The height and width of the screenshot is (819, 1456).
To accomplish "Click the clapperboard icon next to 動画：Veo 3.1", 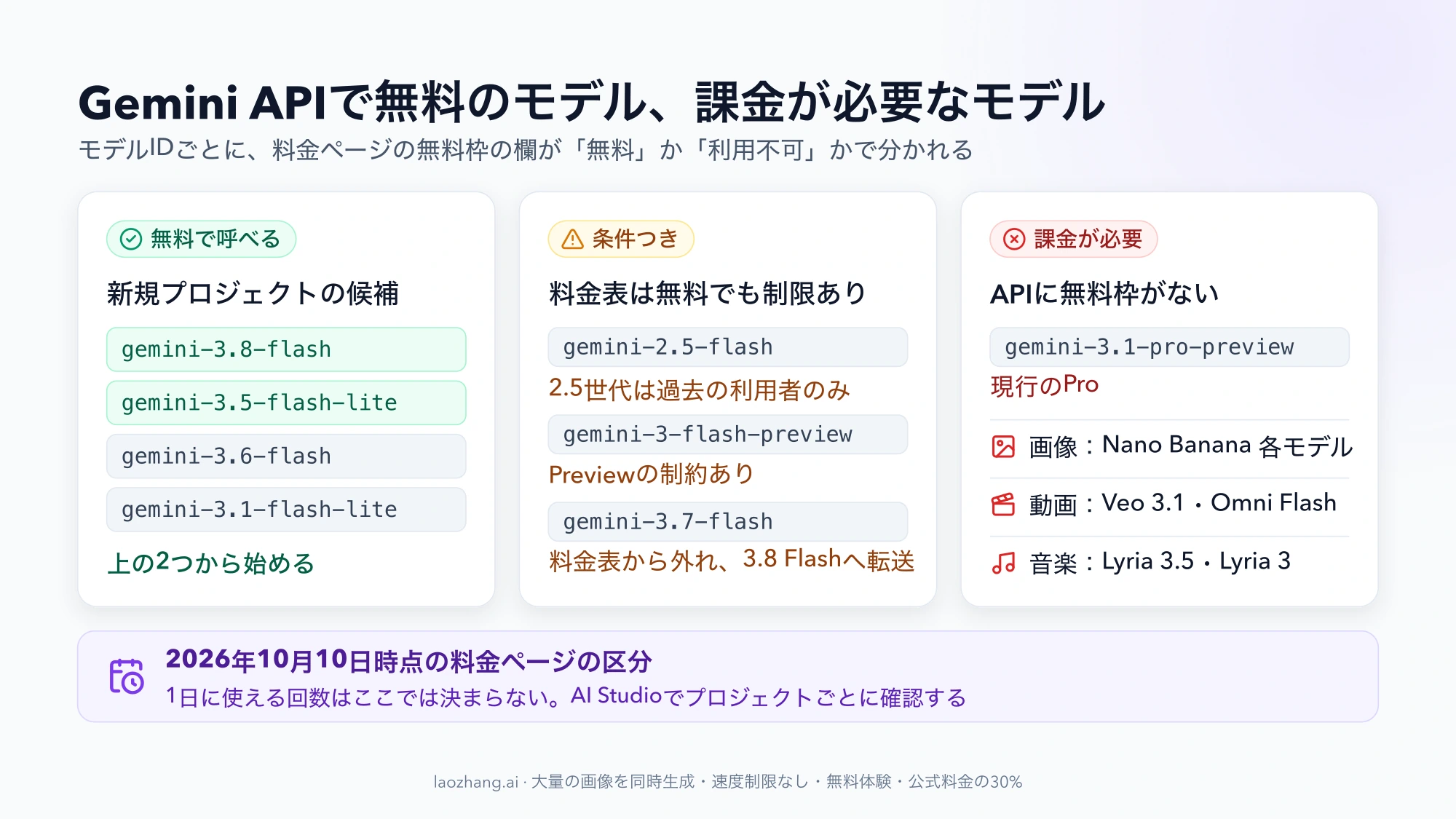I will pos(1003,505).
